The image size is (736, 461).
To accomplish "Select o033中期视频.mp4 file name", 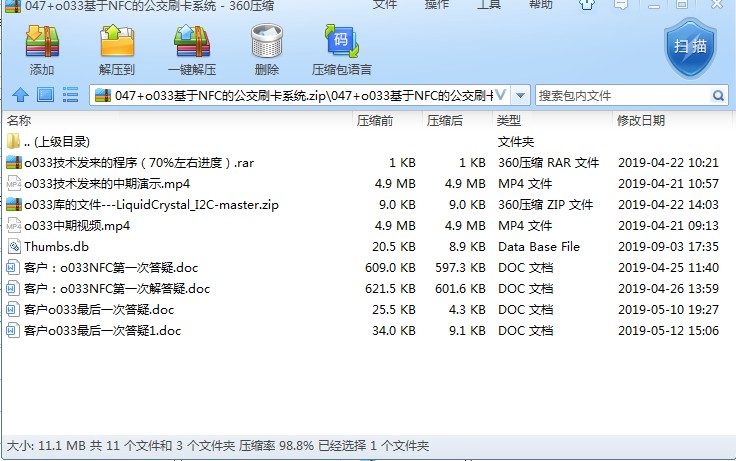I will [77, 226].
